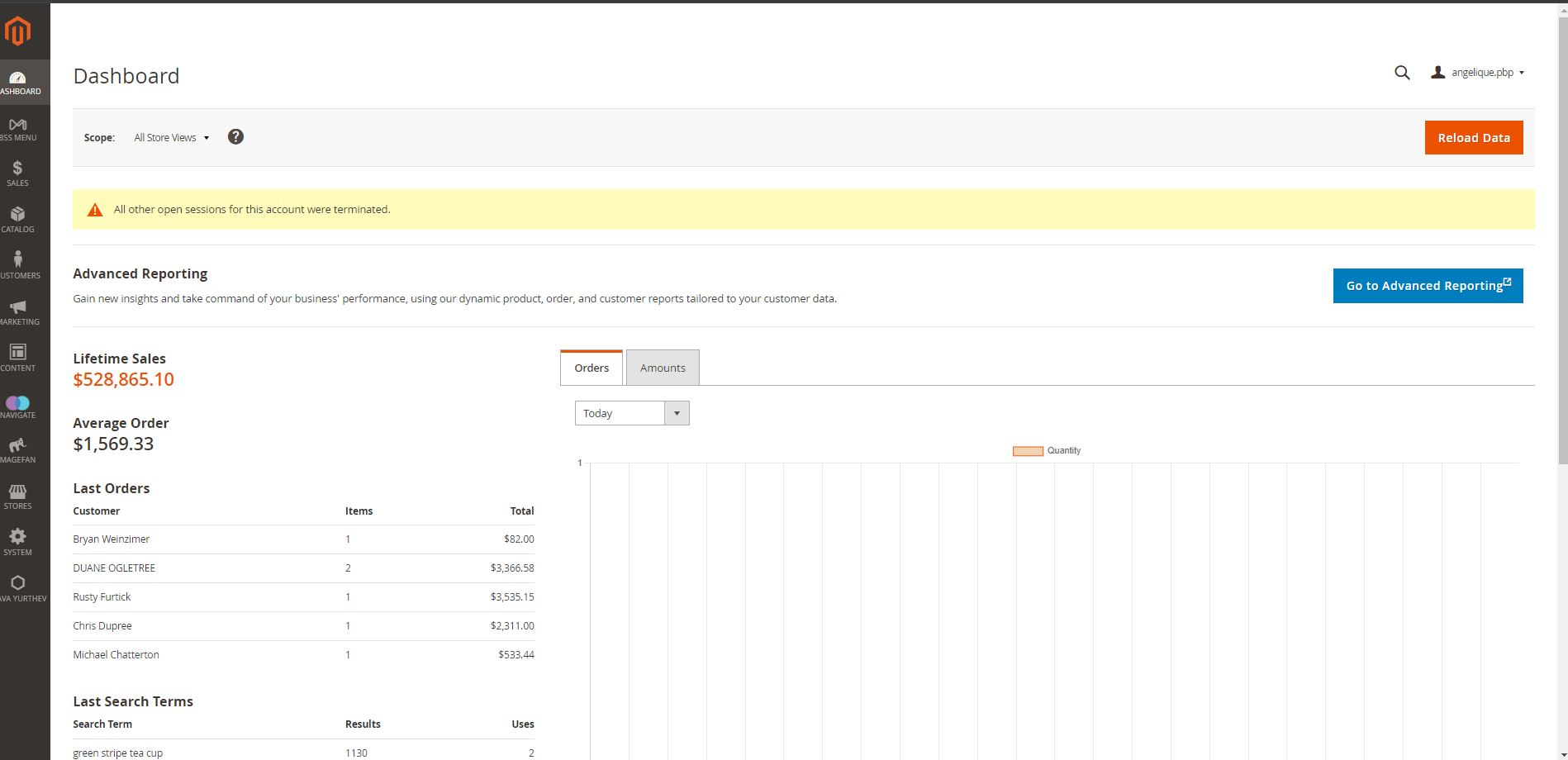Open the System gear menu
Screen dimensions: 1568x760
tap(17, 543)
